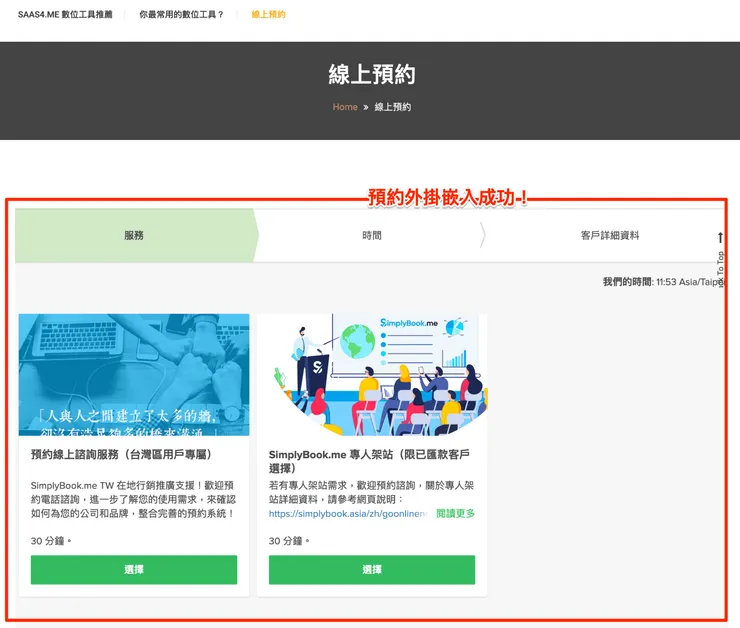Click title 預約線上諮詢服務（台灣區用戶專屬）
The height and width of the screenshot is (628, 740).
click(121, 454)
